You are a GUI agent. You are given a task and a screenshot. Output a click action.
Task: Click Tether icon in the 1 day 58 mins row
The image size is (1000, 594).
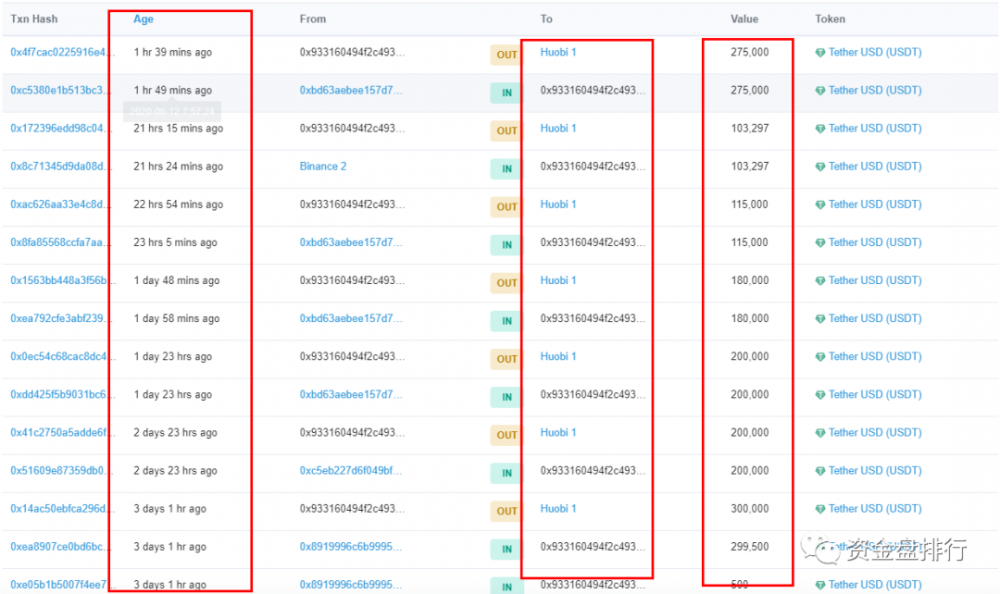click(x=821, y=319)
